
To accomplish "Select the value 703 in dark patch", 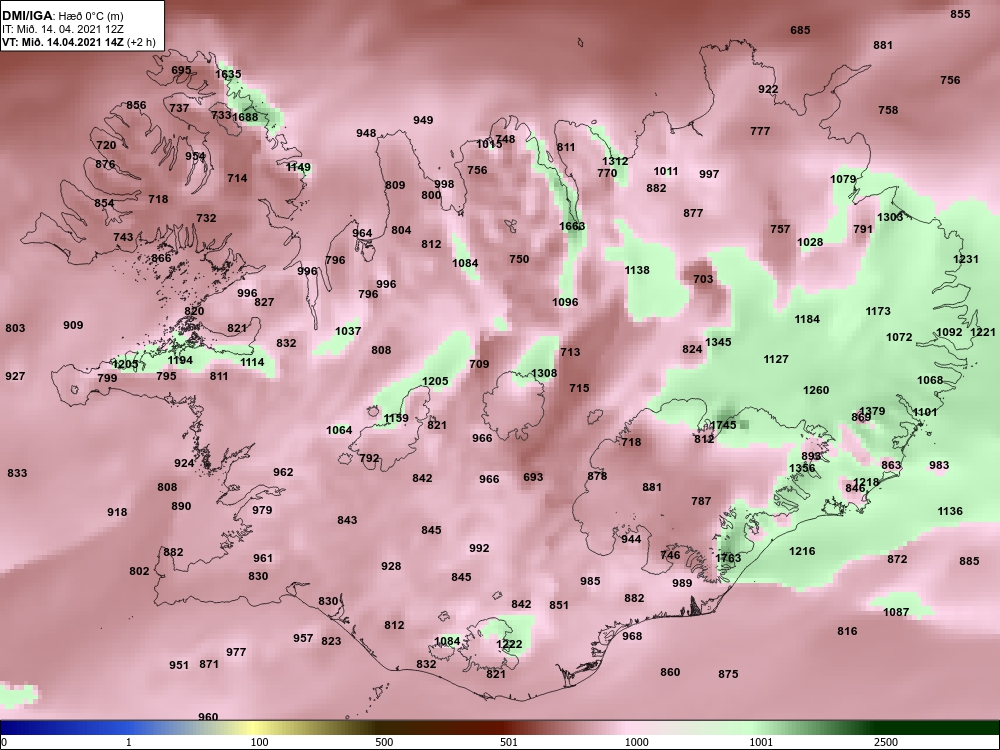I will [703, 279].
